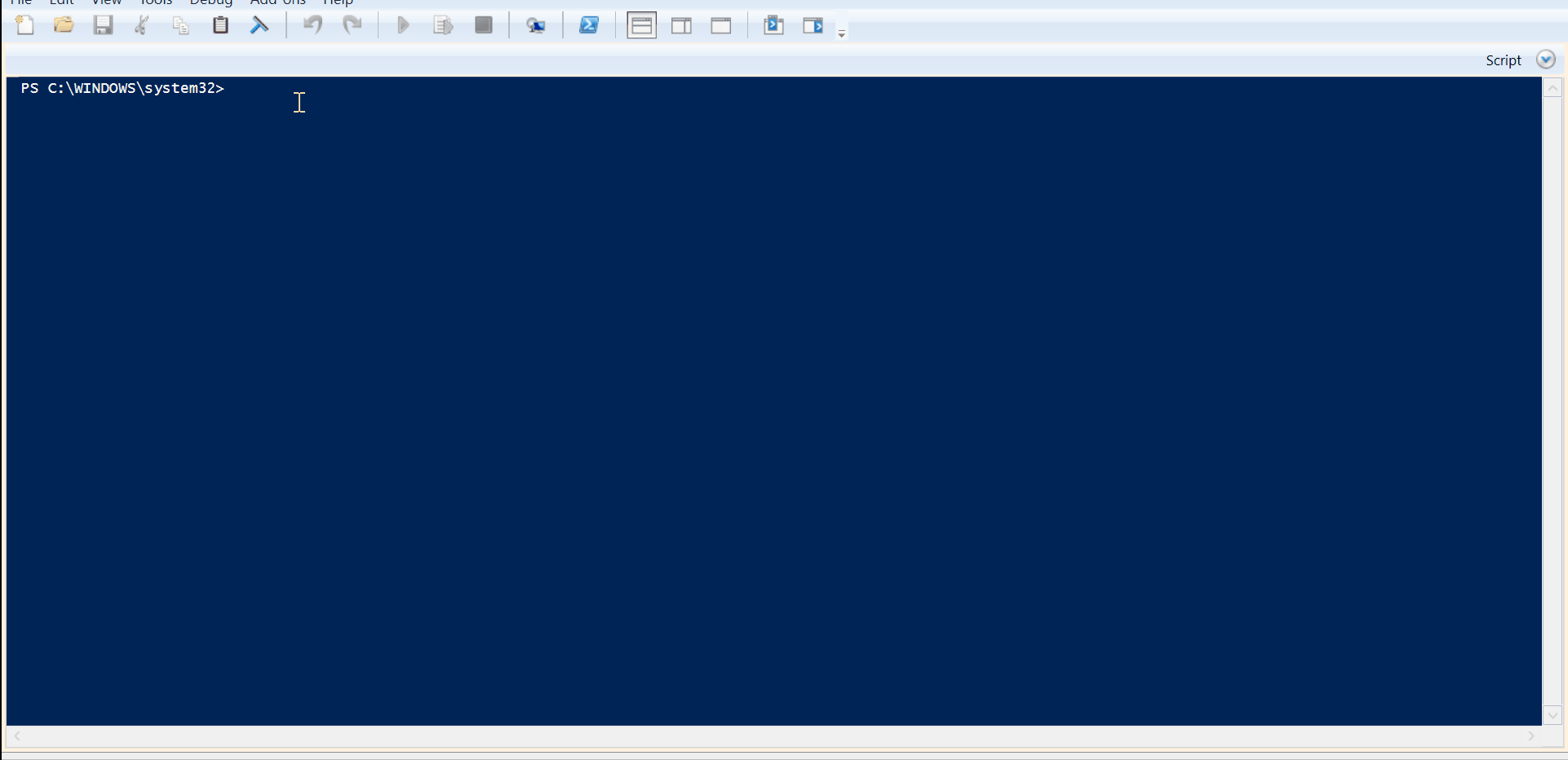Toggle Show Script Pane Right layout
The height and width of the screenshot is (760, 1568).
click(x=682, y=25)
